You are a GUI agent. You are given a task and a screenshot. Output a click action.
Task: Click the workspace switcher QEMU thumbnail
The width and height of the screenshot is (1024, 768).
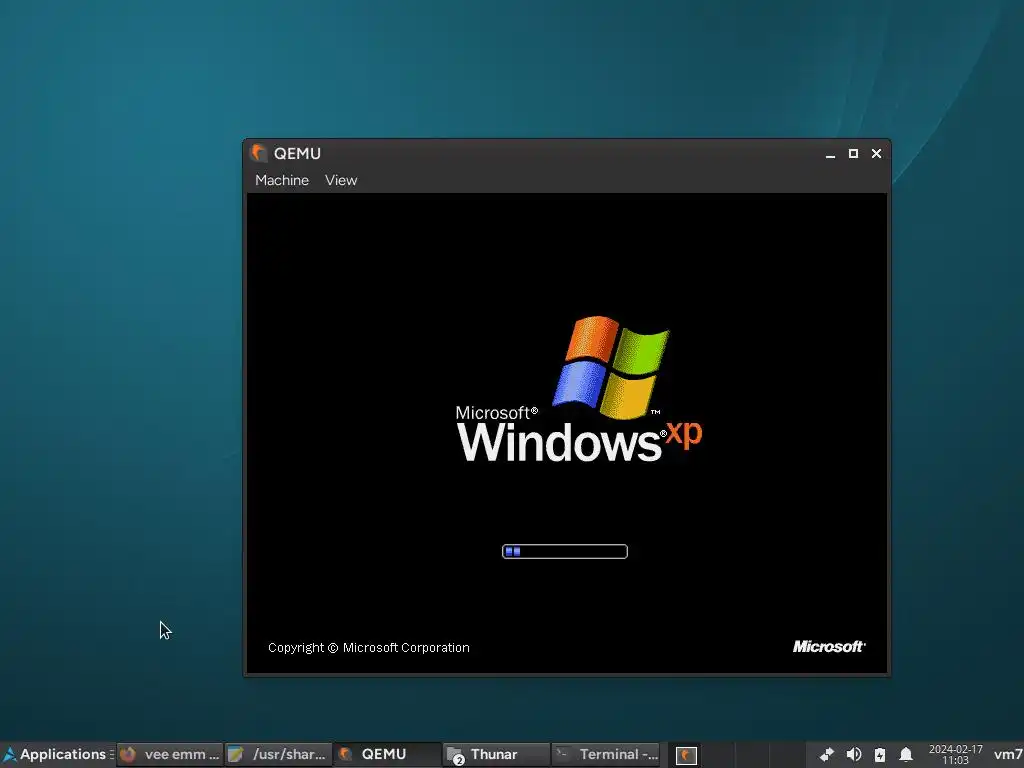coord(686,756)
